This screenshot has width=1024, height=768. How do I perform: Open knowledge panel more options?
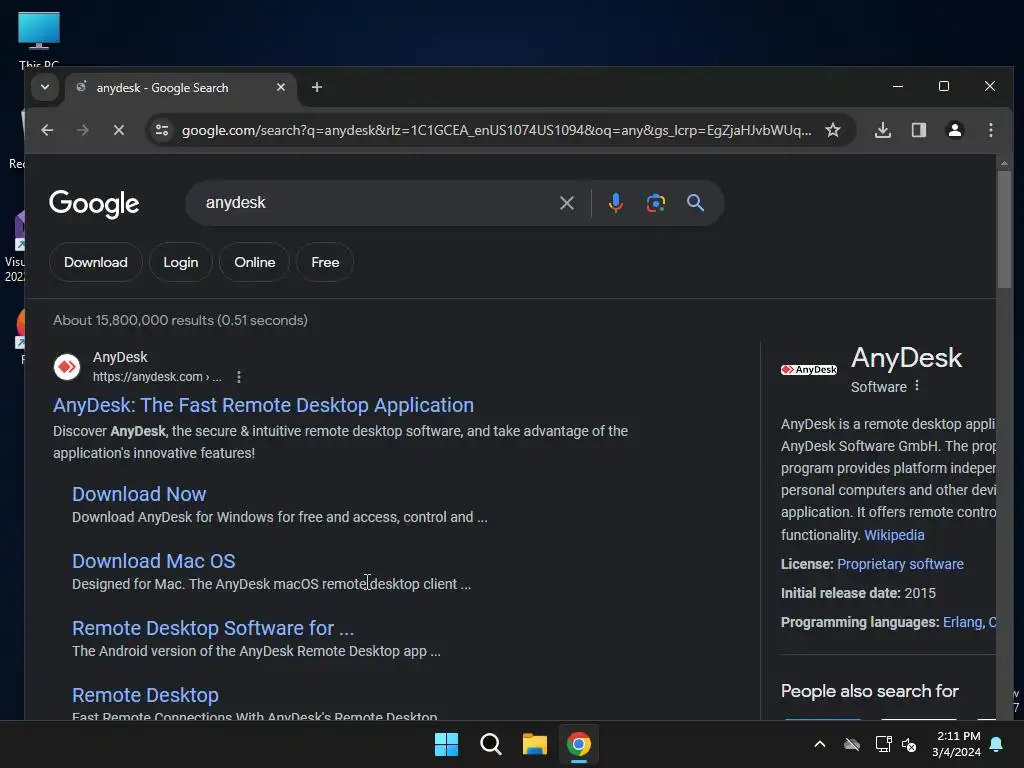pos(917,386)
